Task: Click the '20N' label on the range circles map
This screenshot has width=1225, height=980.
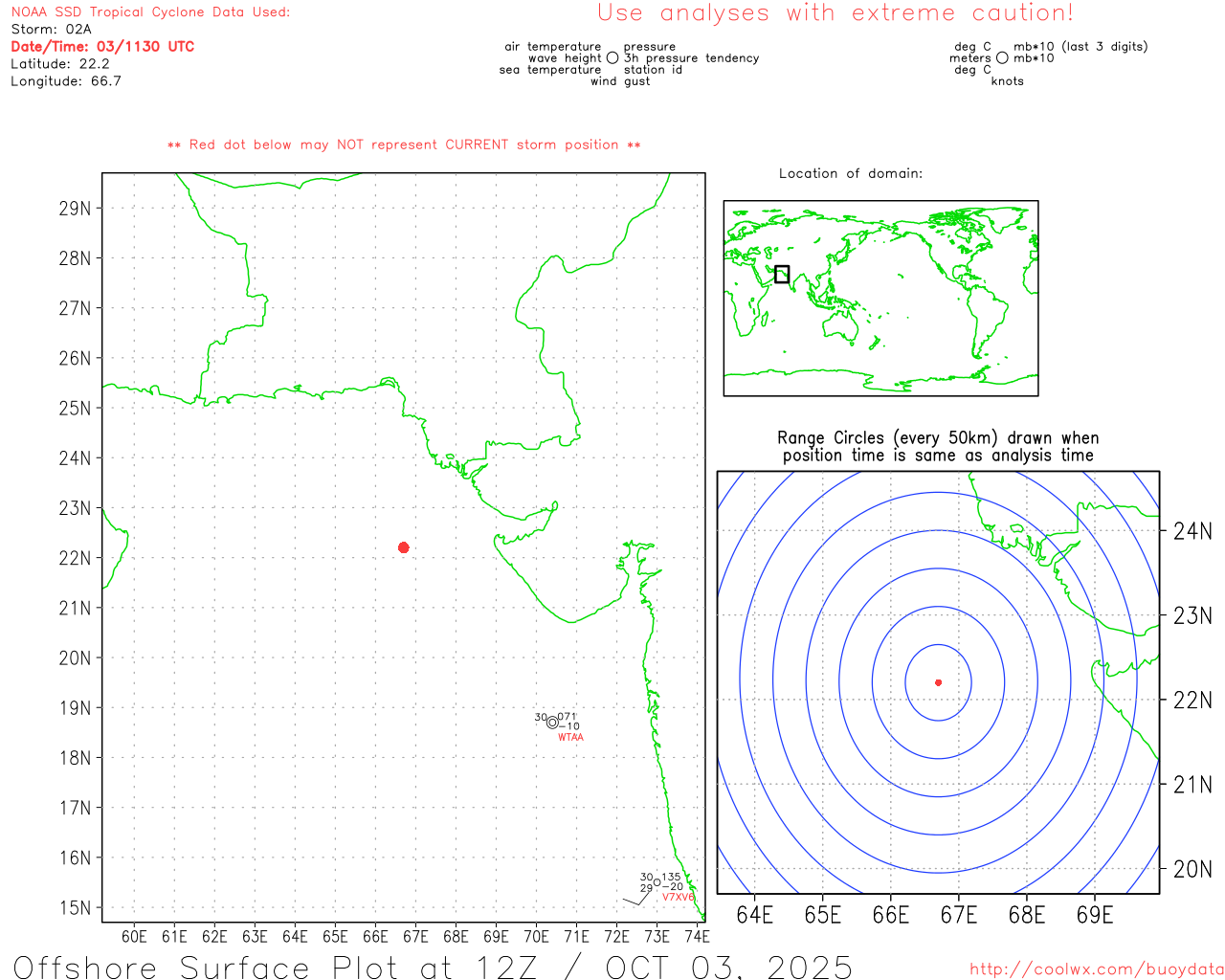Action: tap(1192, 869)
